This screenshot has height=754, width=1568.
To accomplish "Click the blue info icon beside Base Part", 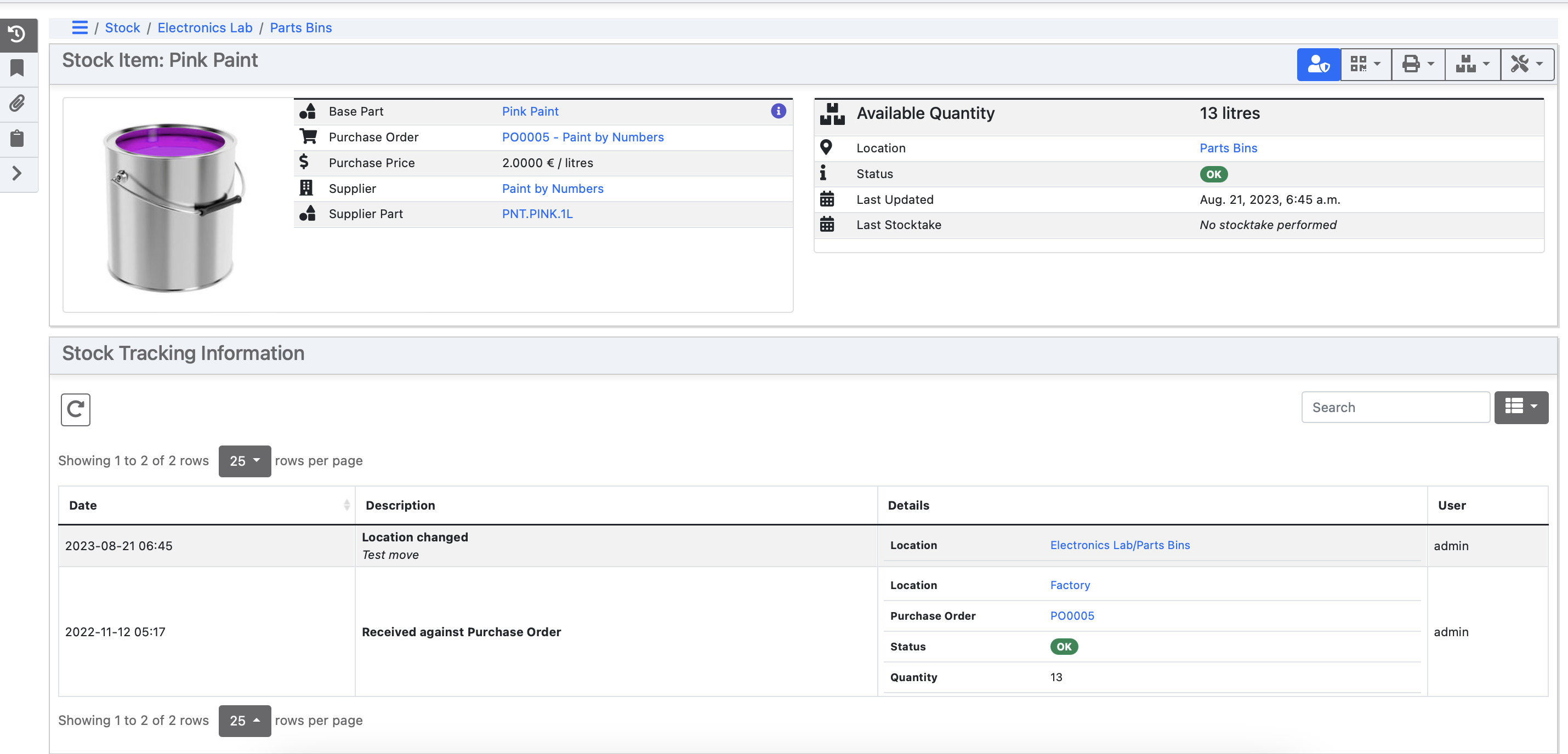I will tap(778, 111).
